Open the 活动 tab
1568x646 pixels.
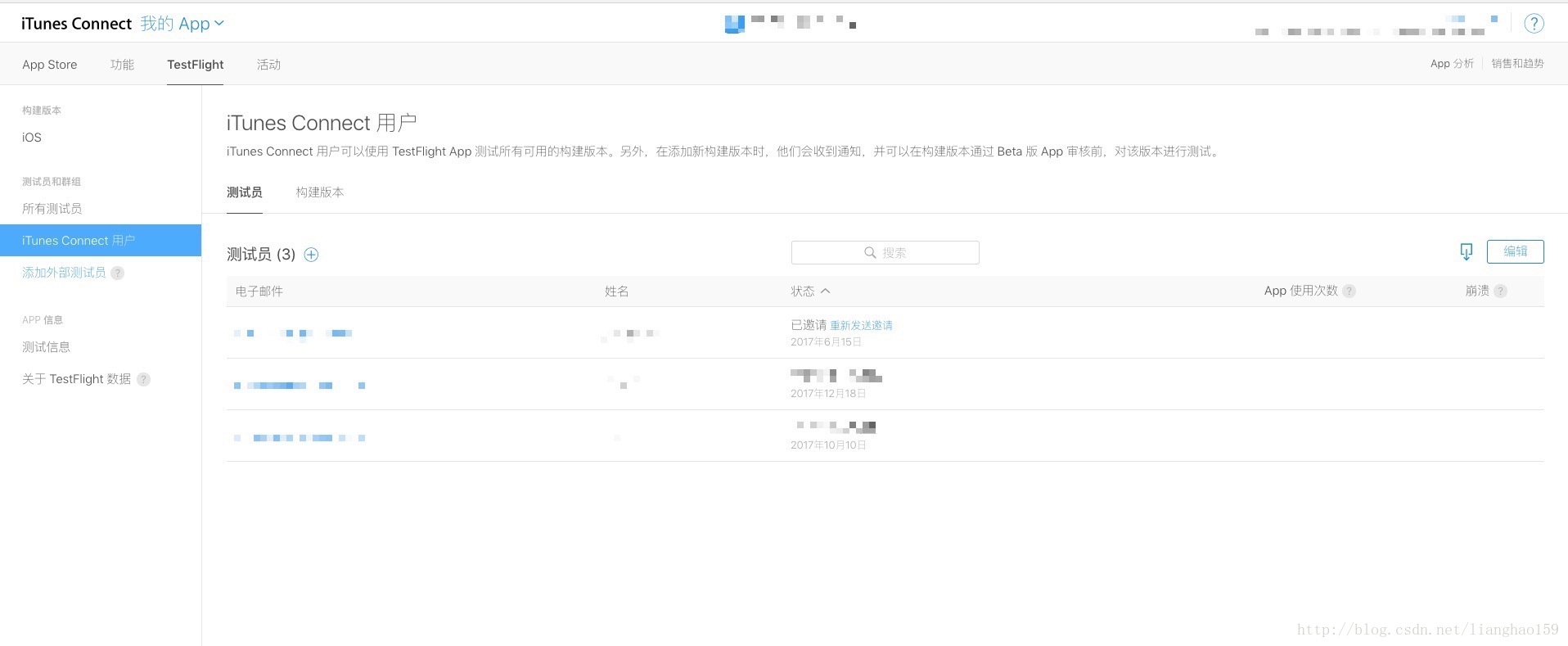pyautogui.click(x=268, y=65)
